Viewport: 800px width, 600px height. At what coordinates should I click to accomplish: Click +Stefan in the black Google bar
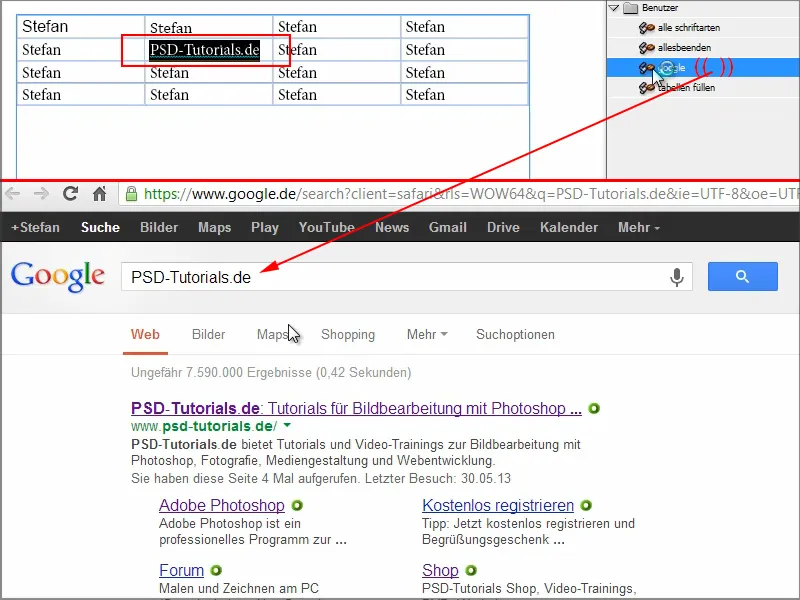[35, 227]
